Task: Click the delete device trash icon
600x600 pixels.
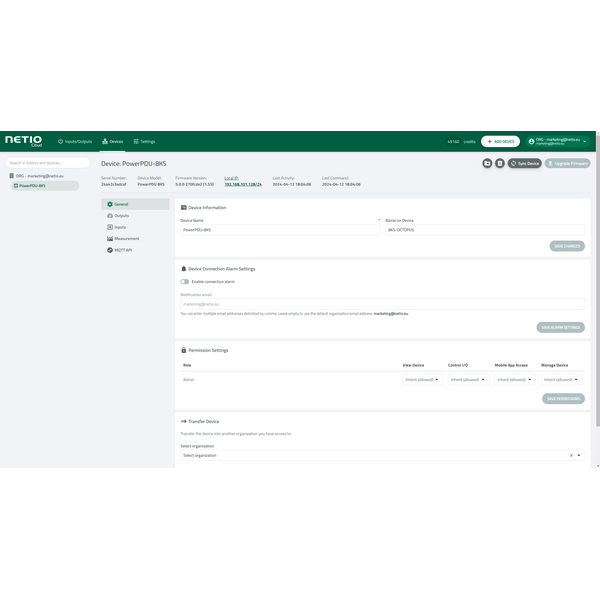Action: [x=499, y=163]
